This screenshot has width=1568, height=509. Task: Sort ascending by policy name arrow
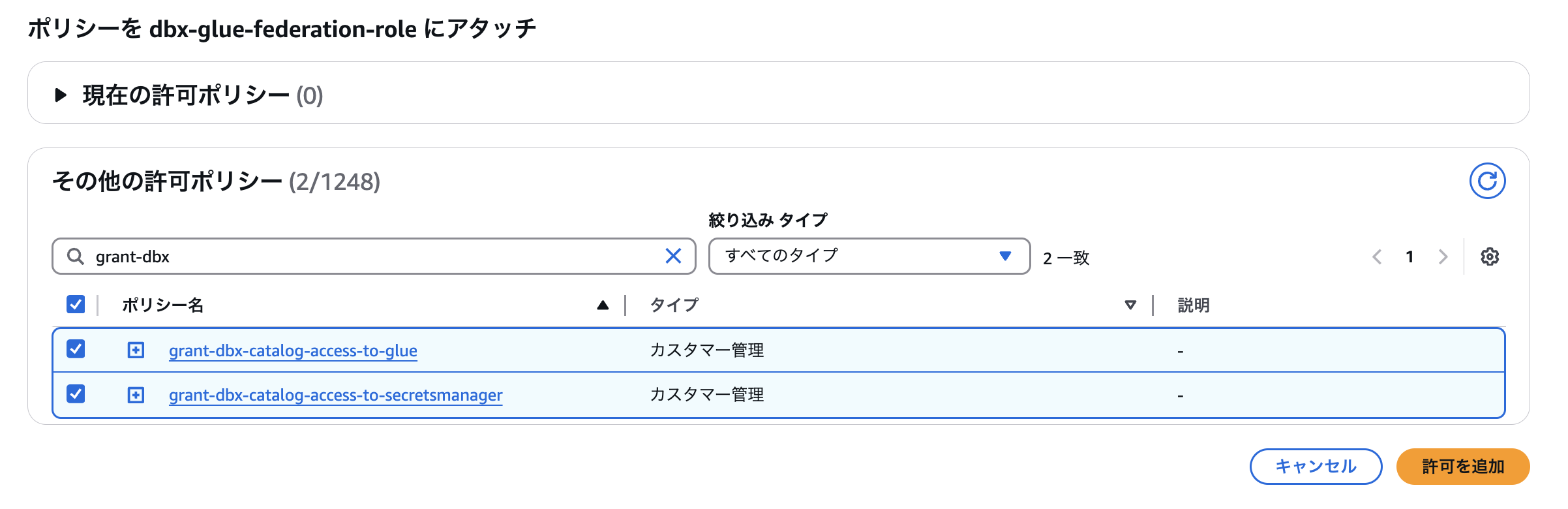(603, 305)
